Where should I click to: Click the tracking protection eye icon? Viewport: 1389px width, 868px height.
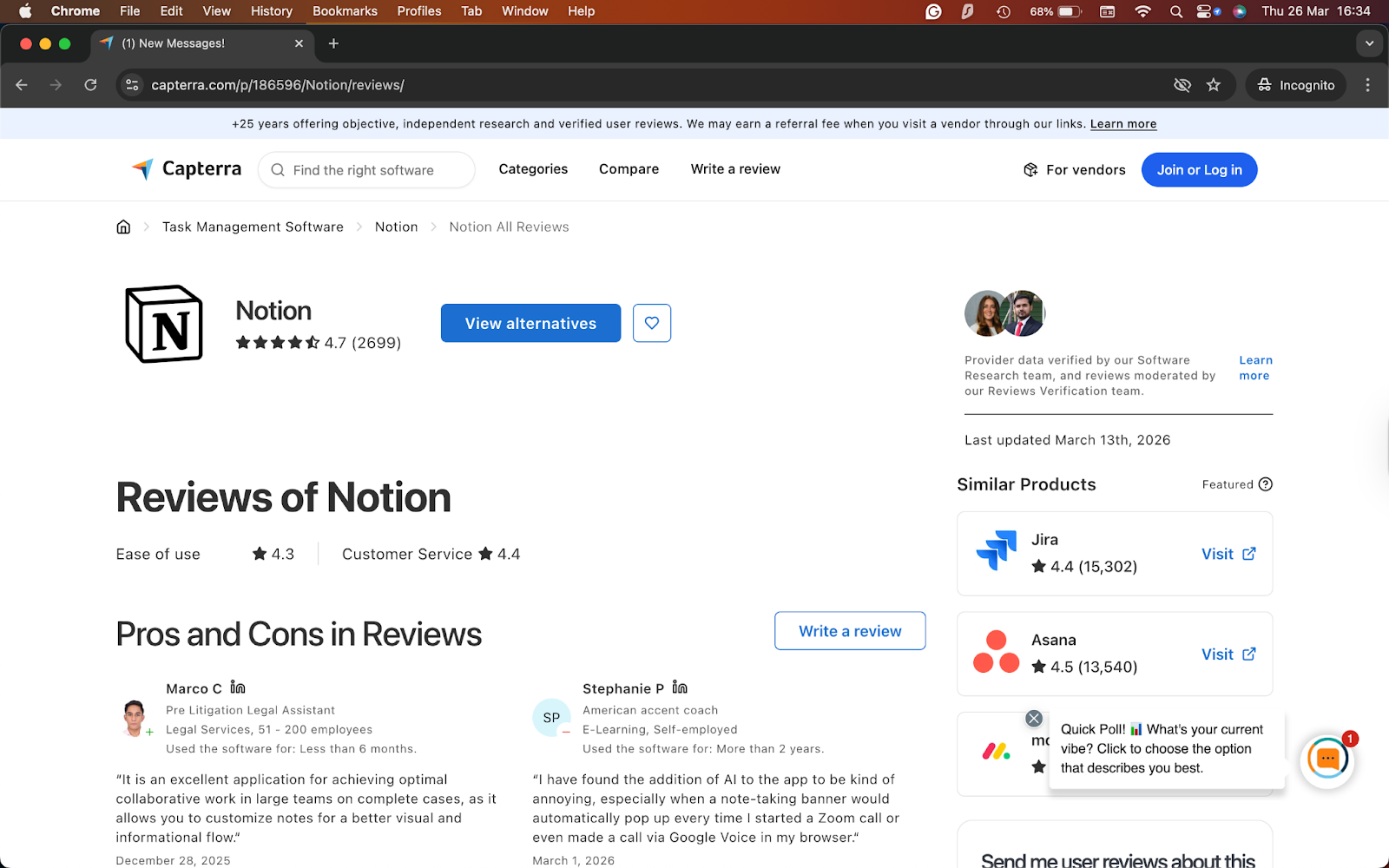tap(1182, 85)
